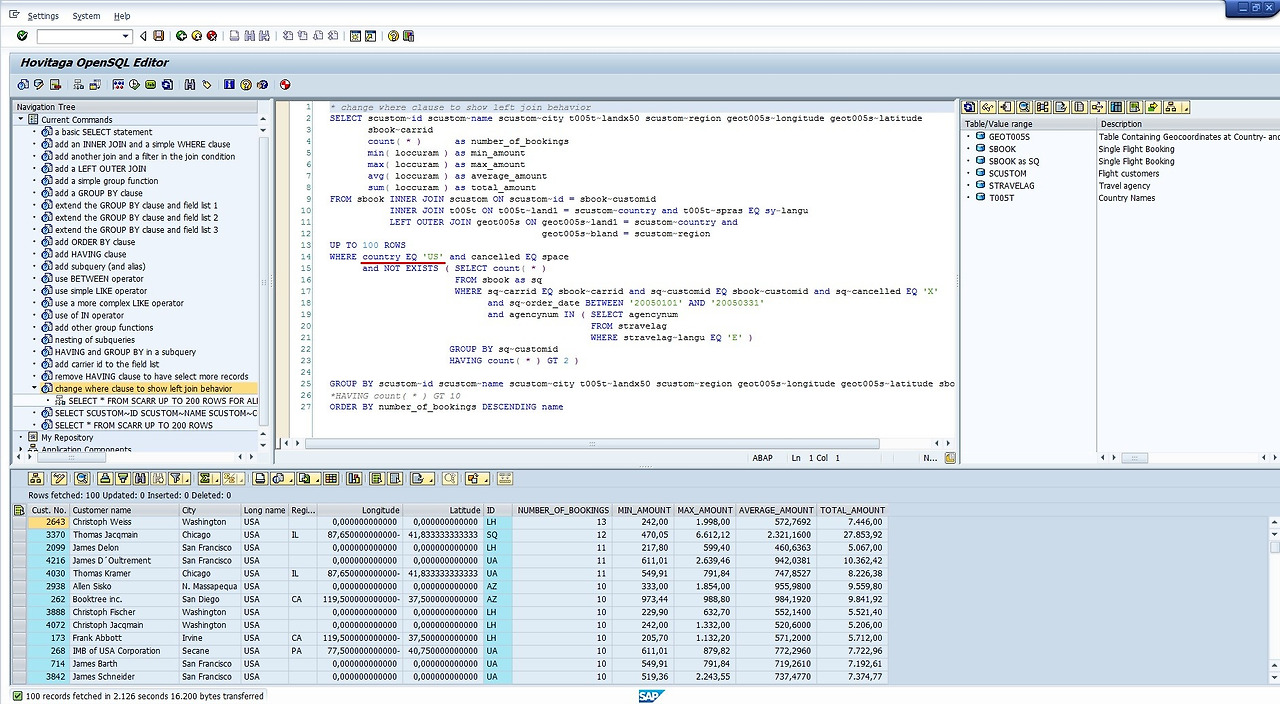Click the Cust. No. column header
Viewport: 1280px width, 704px height.
coord(48,510)
